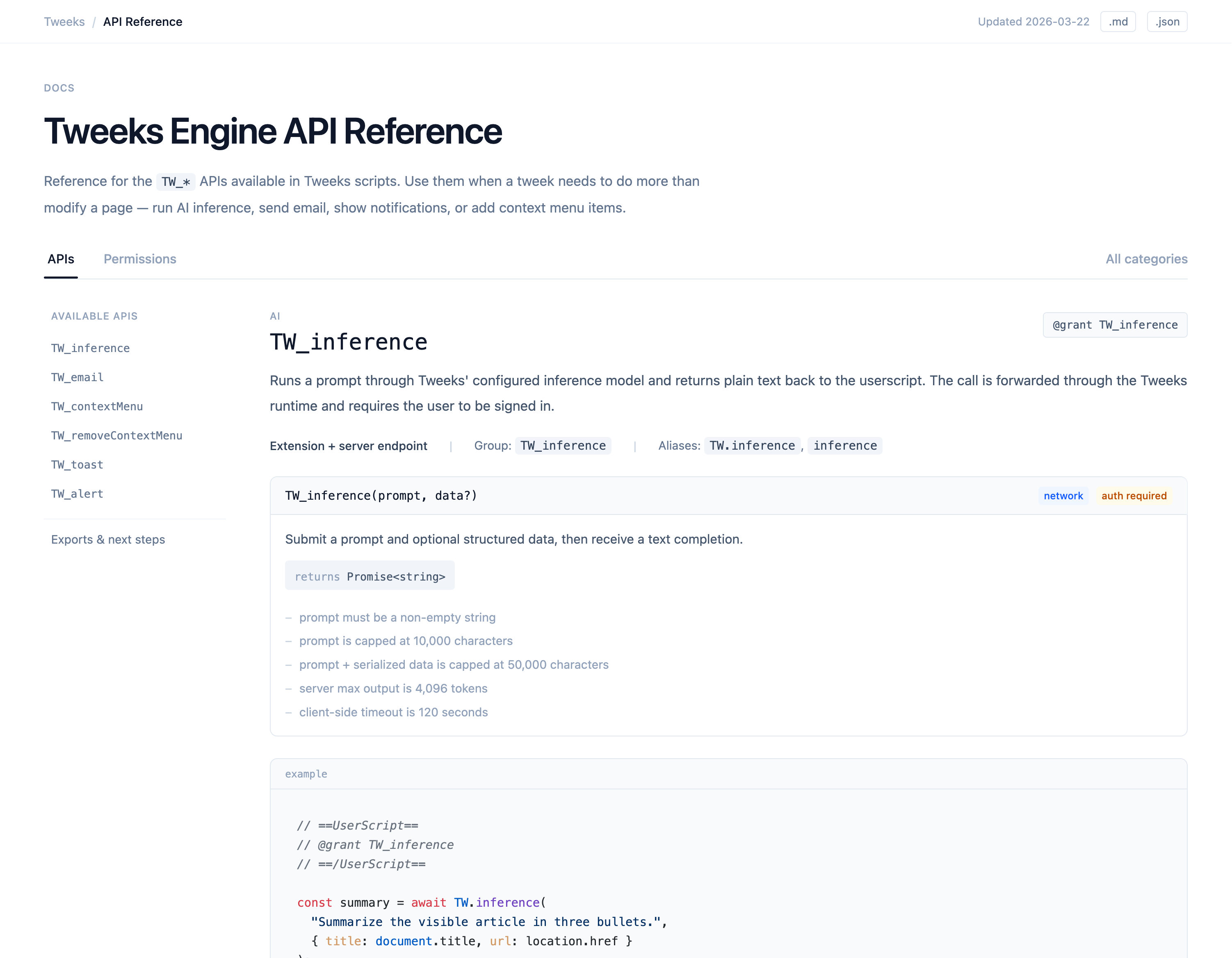Select the TW.inference alias chip
The image size is (1232, 958).
tap(752, 446)
